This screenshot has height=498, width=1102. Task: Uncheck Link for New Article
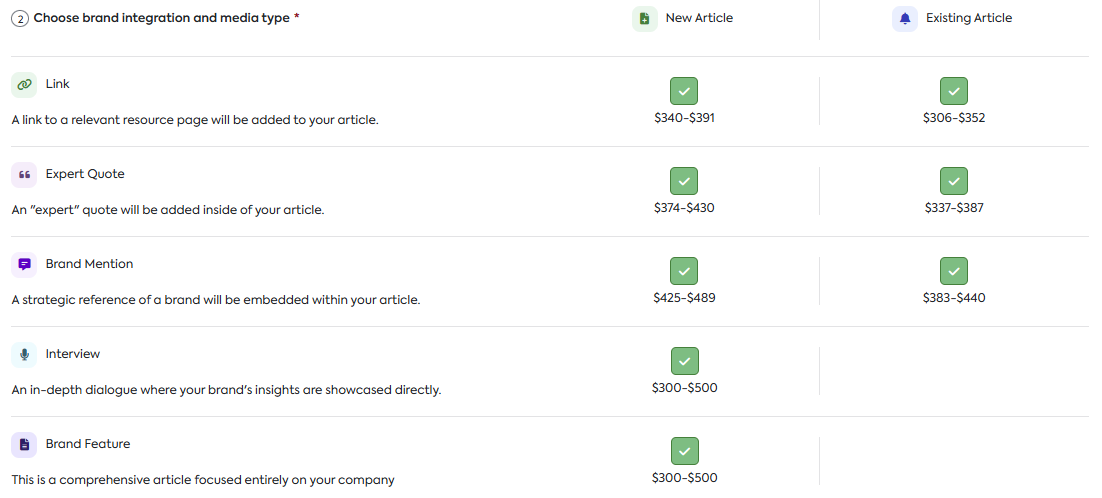[684, 91]
